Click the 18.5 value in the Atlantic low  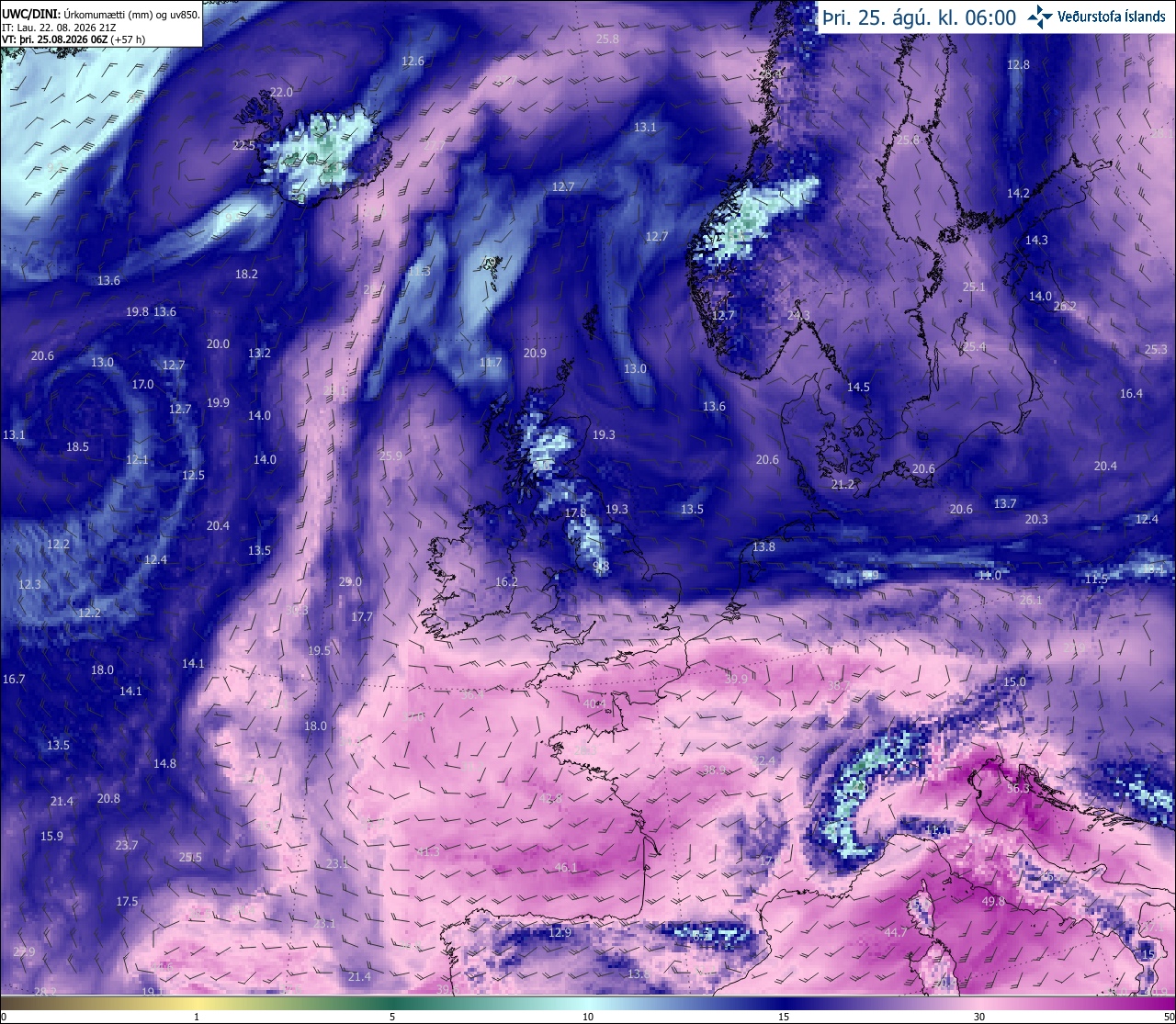point(77,446)
